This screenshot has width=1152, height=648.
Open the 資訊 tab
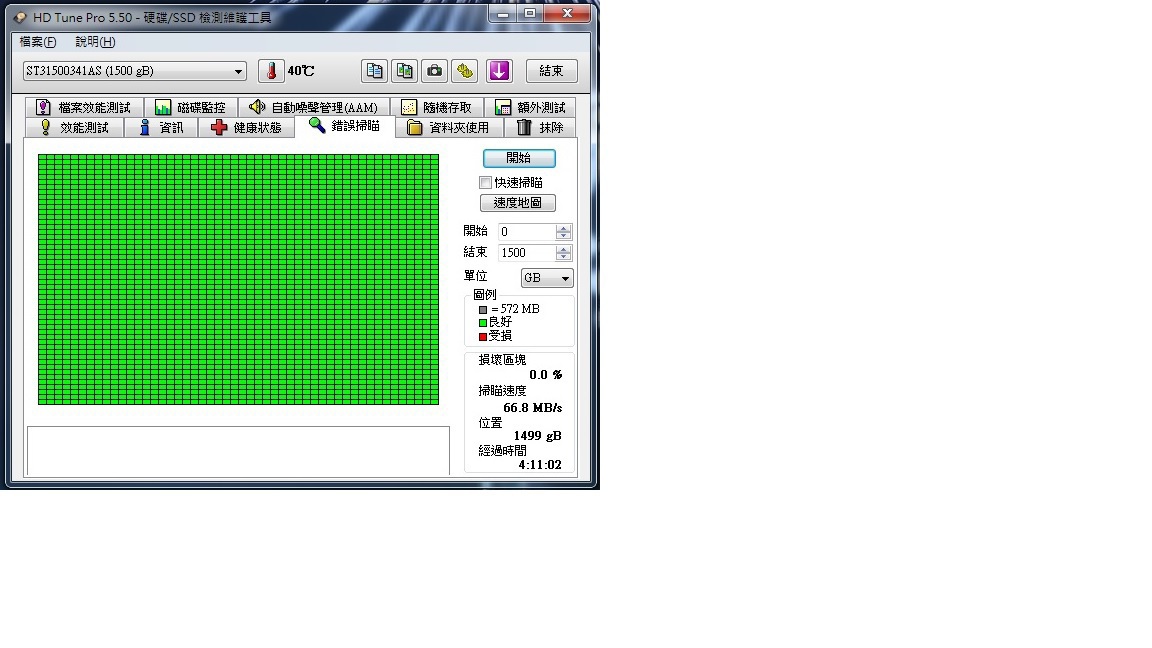point(162,128)
